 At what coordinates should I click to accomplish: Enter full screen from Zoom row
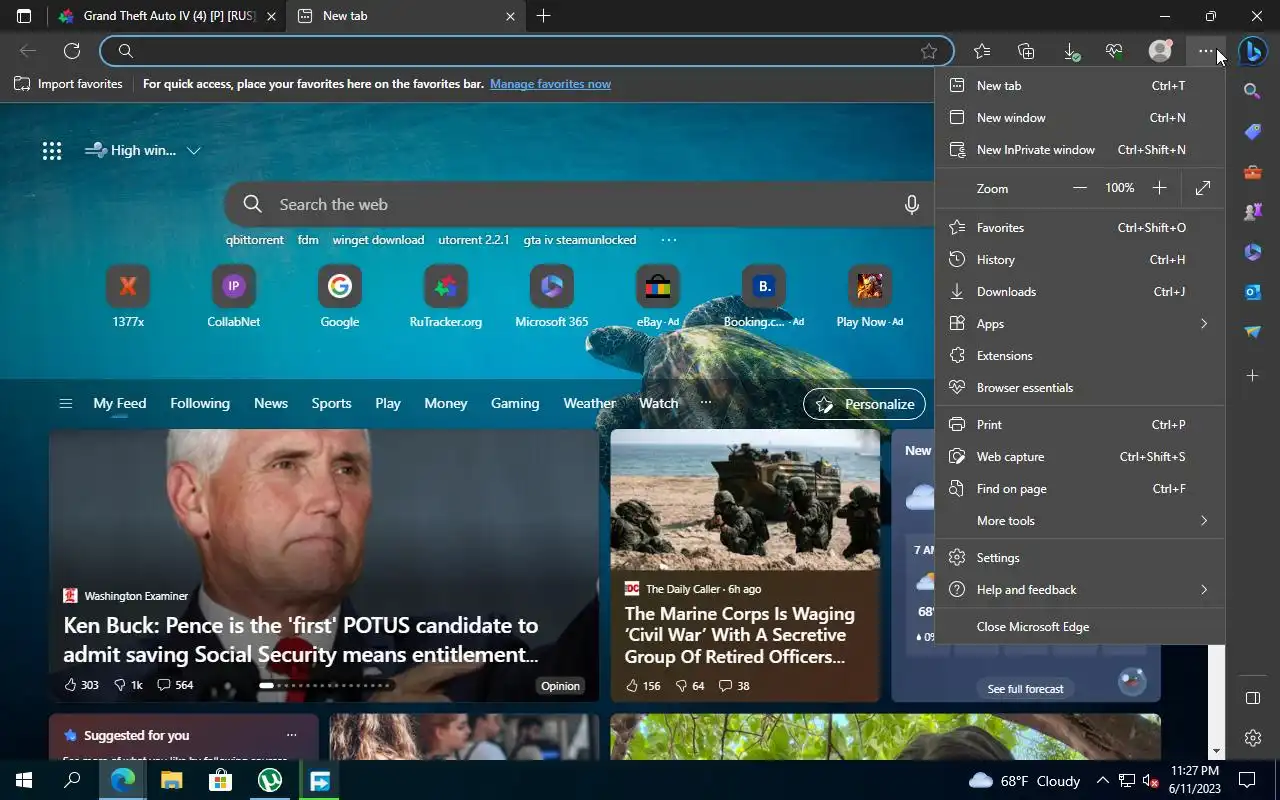click(1203, 188)
